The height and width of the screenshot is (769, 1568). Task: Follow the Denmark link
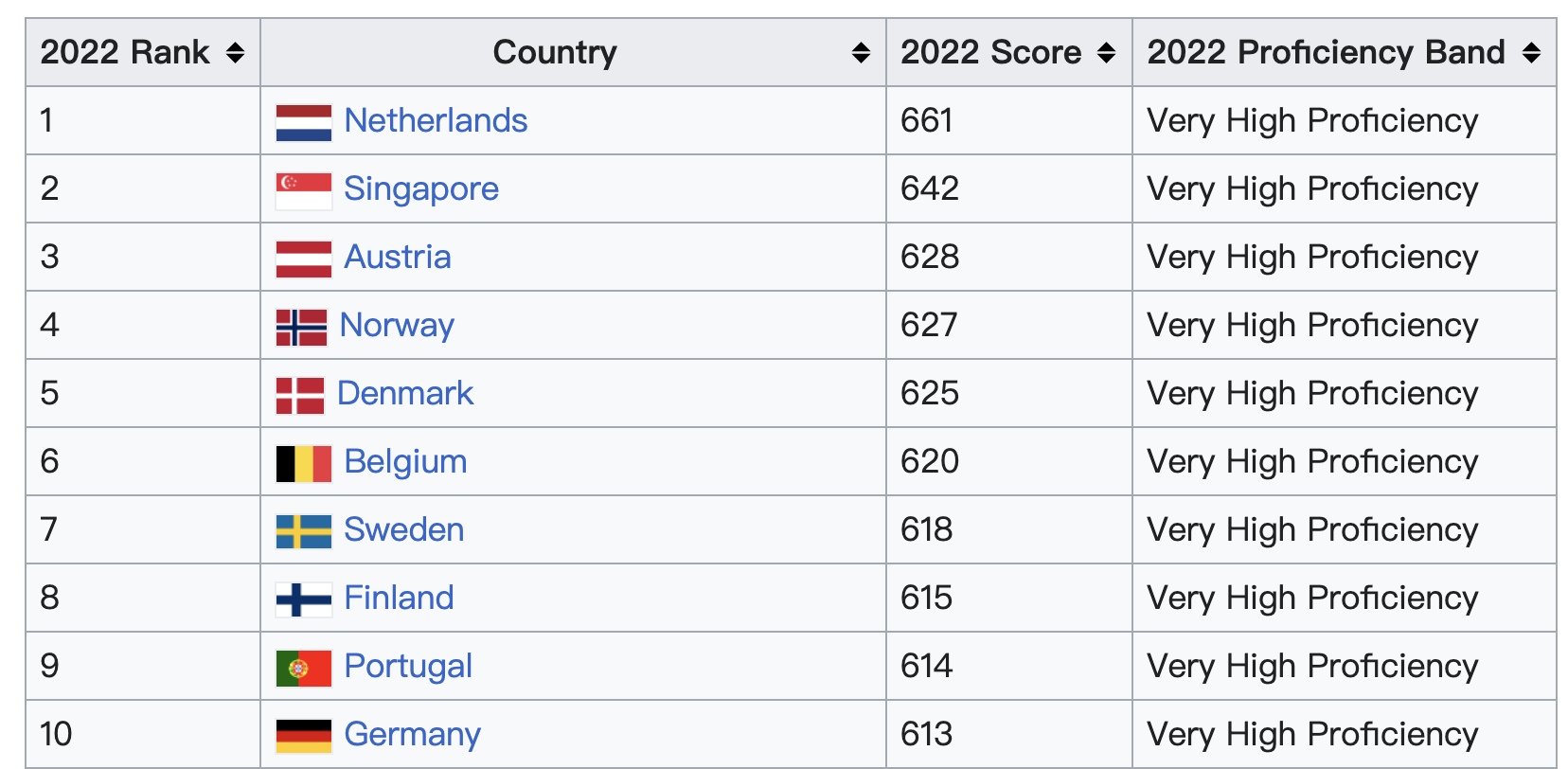(405, 394)
